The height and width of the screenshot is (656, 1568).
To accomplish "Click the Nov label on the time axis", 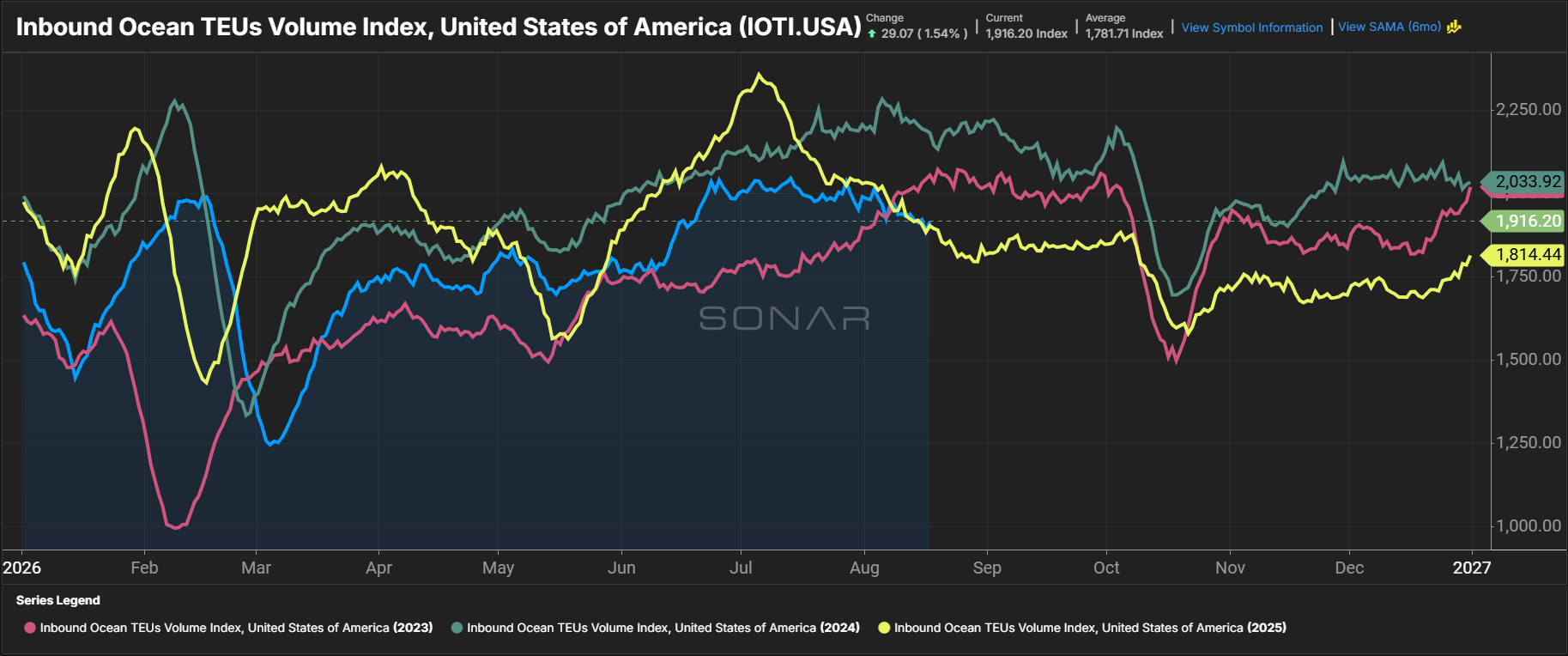I will point(1230,568).
